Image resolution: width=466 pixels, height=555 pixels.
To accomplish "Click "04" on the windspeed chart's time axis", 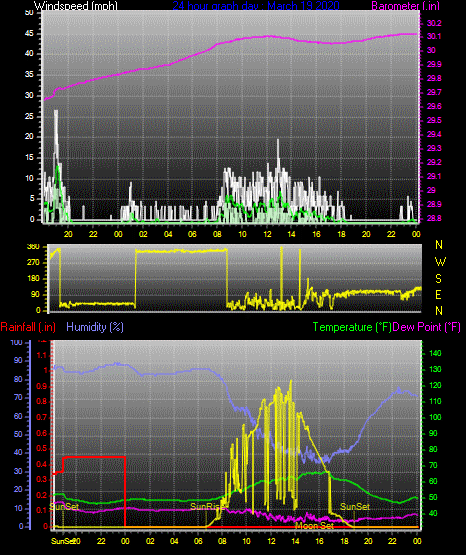I will [x=168, y=234].
